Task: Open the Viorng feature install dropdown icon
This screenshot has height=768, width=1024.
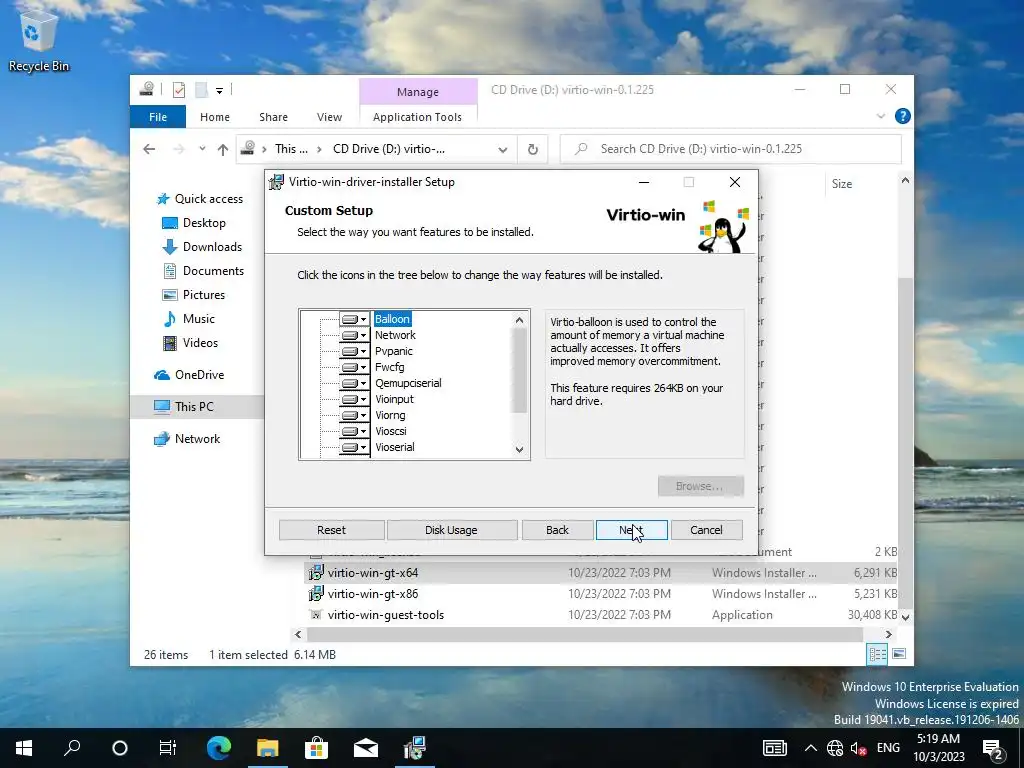Action: click(x=355, y=415)
